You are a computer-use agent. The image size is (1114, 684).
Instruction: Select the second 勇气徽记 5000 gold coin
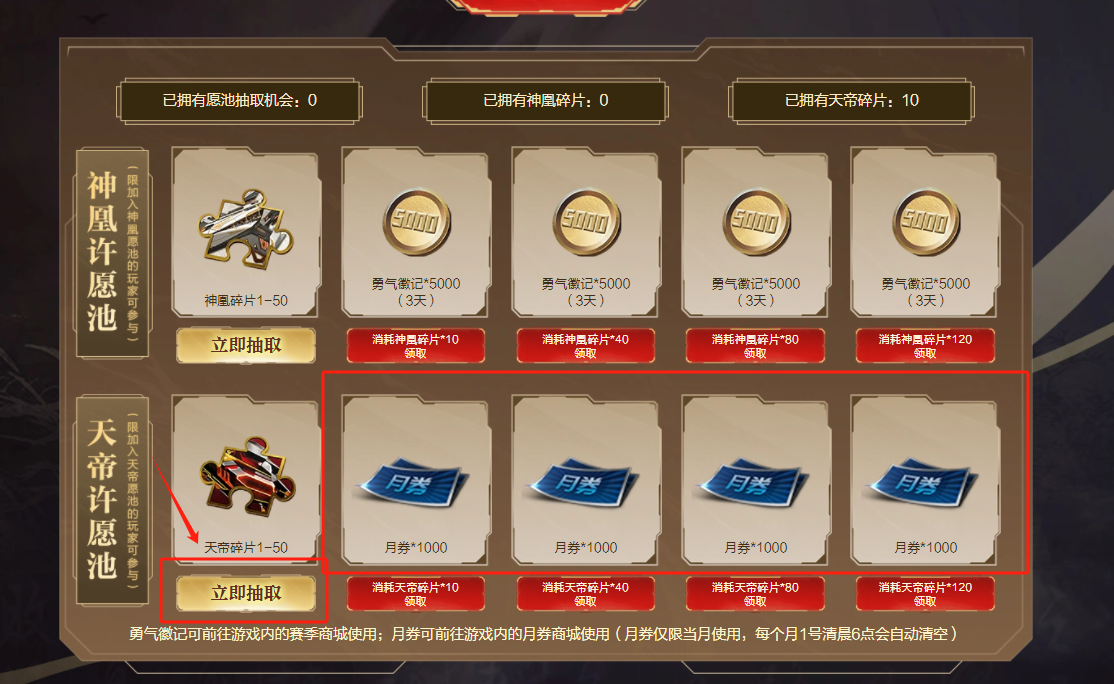pos(586,223)
